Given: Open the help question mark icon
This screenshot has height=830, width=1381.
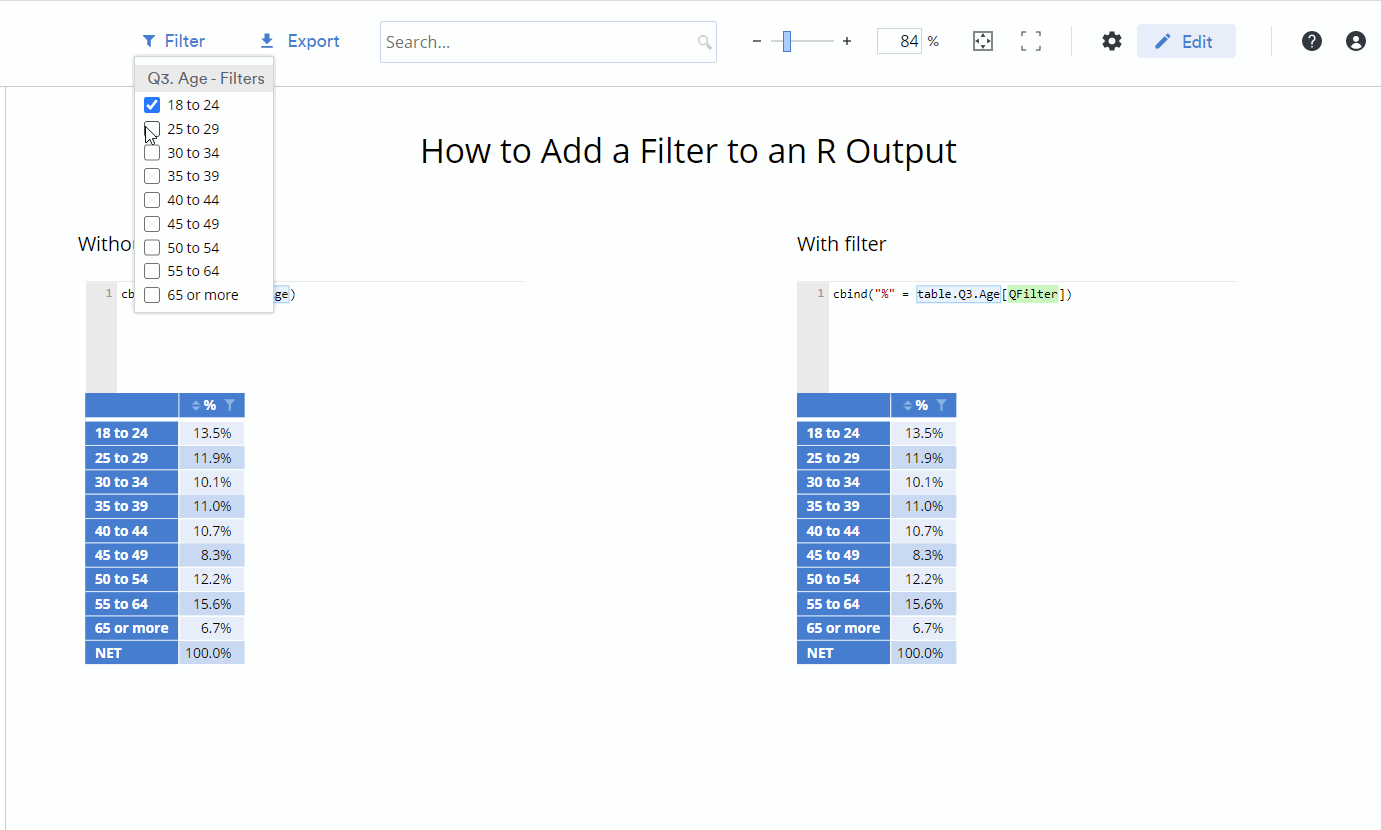Looking at the screenshot, I should pos(1312,41).
